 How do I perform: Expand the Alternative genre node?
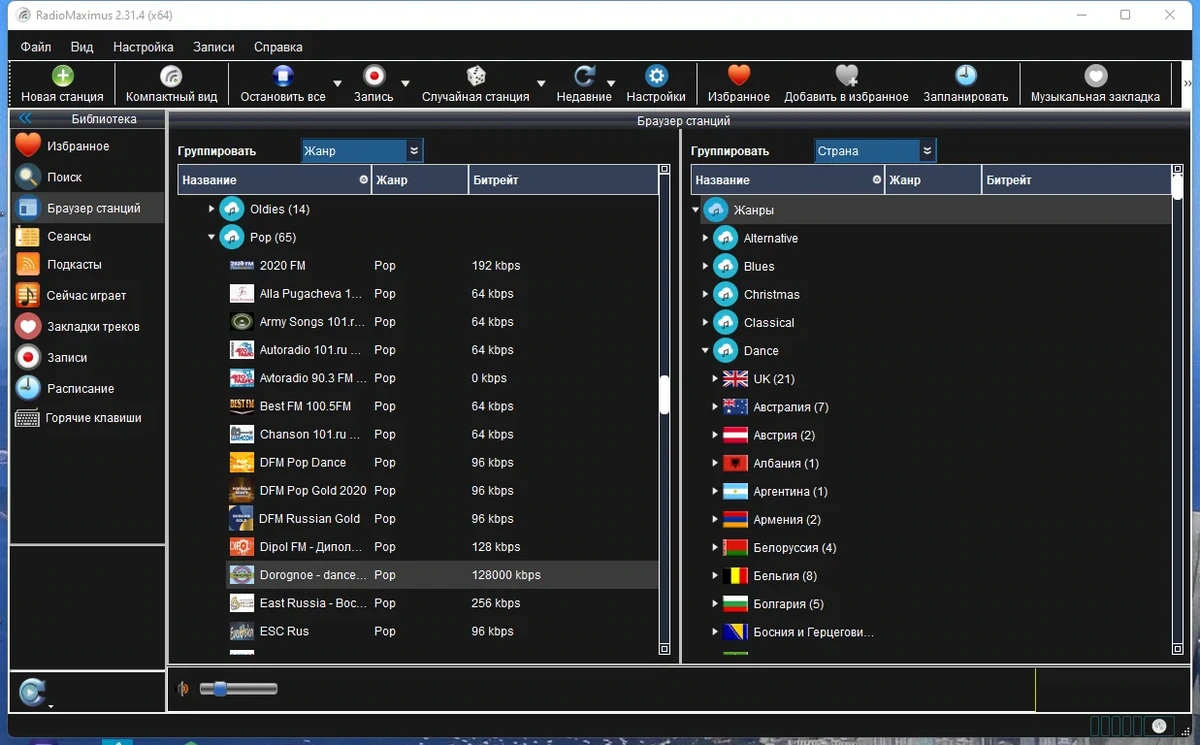(705, 238)
